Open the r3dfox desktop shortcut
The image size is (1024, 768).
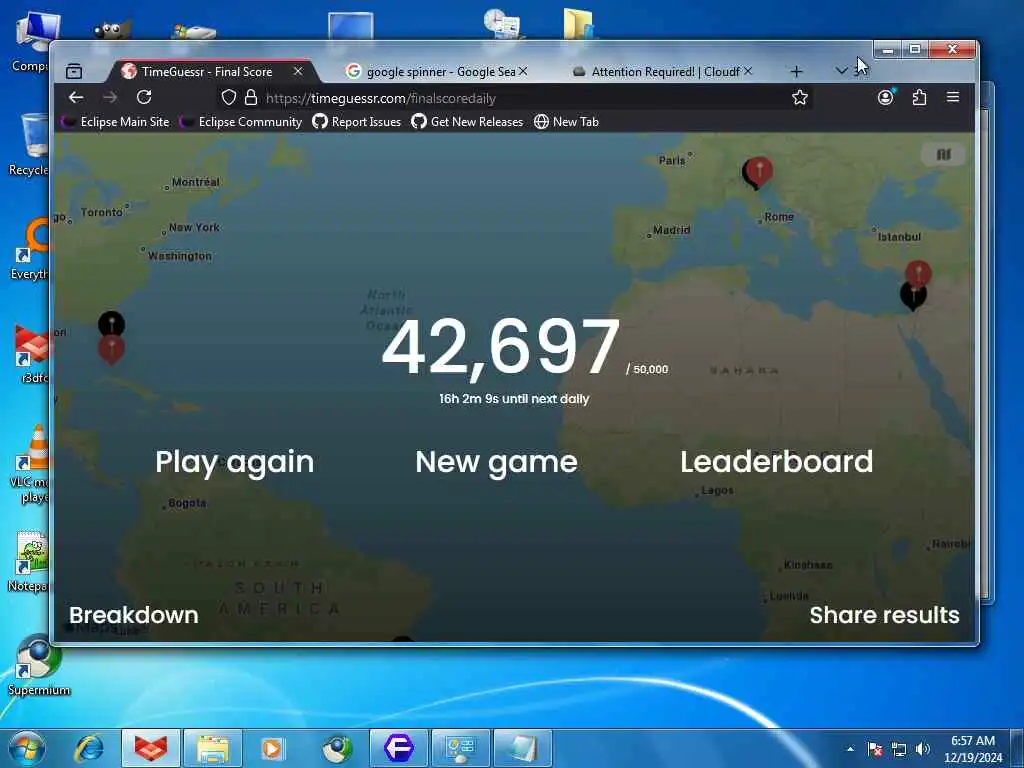(29, 355)
